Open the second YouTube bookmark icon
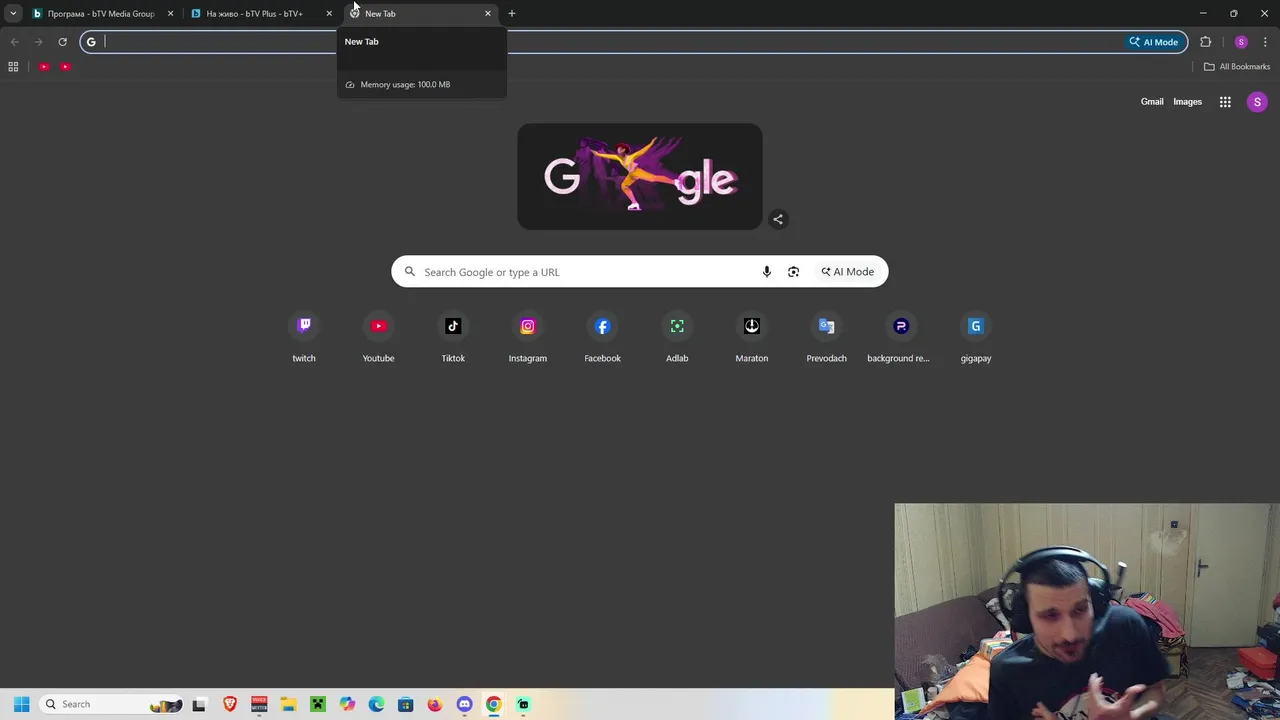 click(65, 67)
